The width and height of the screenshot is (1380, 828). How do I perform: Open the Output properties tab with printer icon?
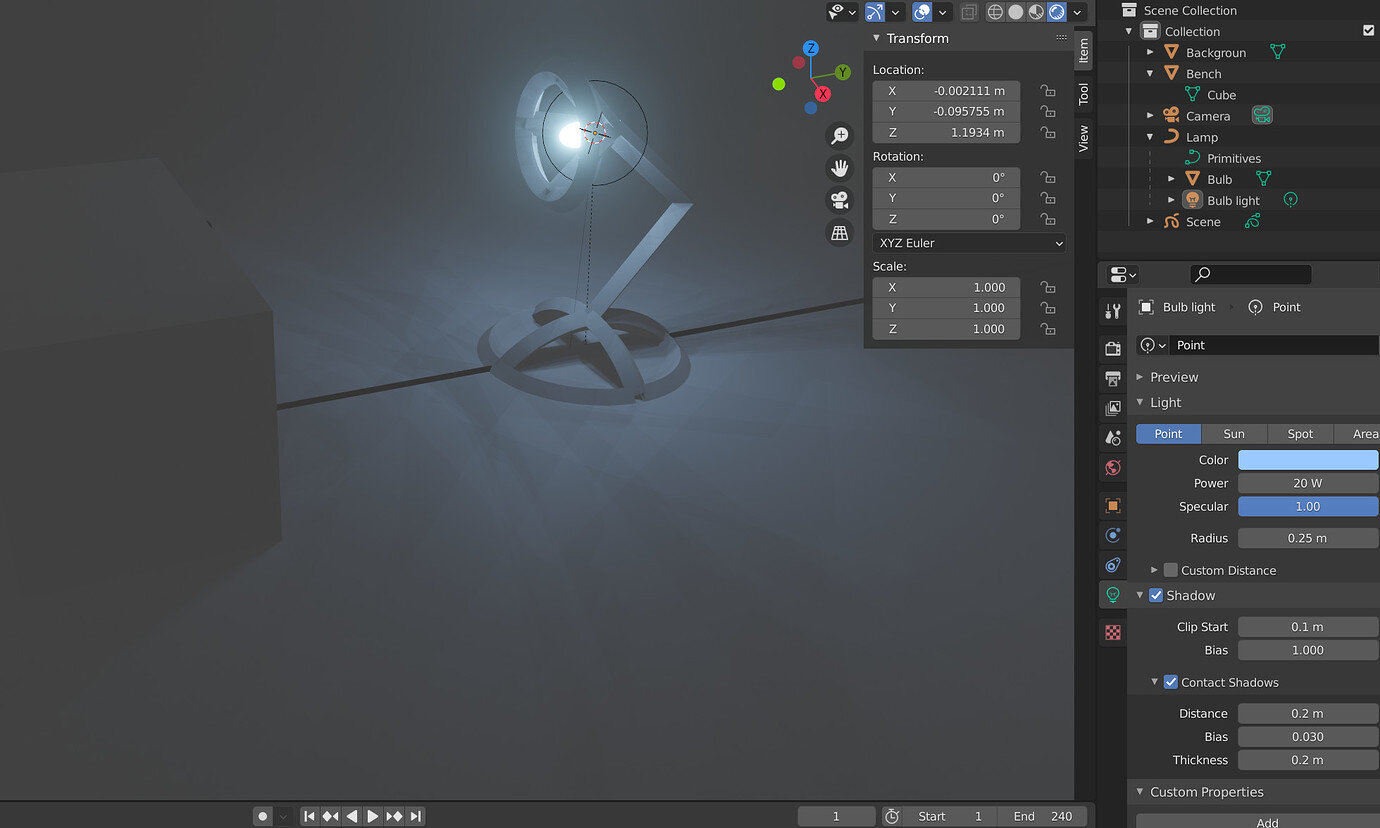tap(1112, 378)
